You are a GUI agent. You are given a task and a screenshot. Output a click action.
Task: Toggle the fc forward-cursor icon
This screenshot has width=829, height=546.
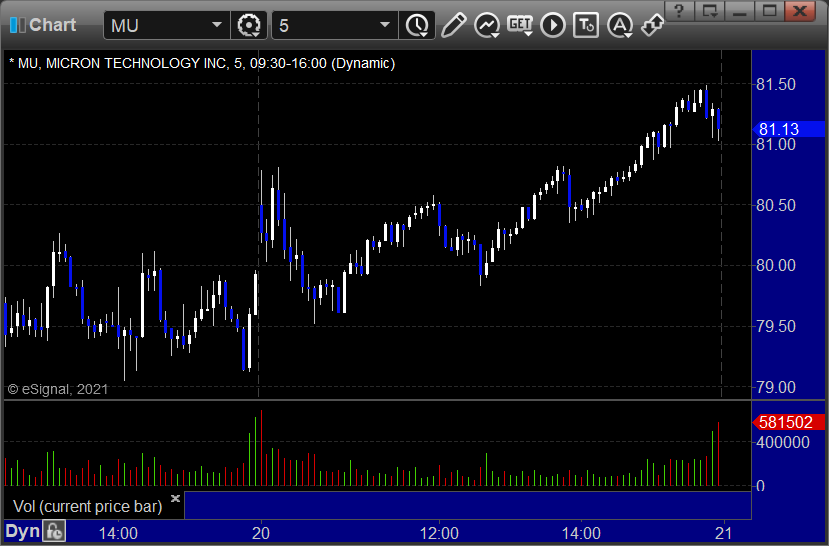tap(54, 531)
